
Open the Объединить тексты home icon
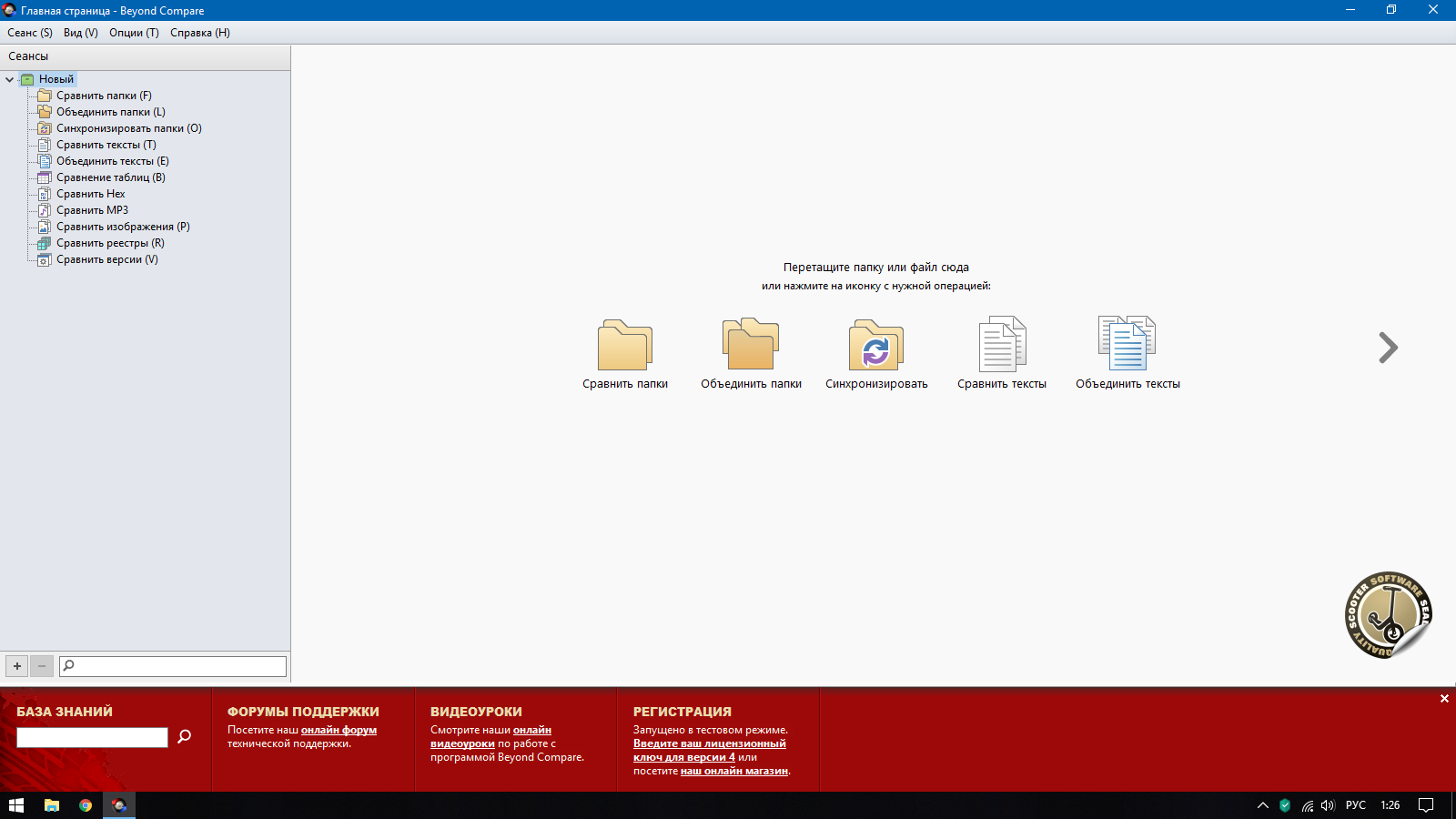pos(1127,353)
